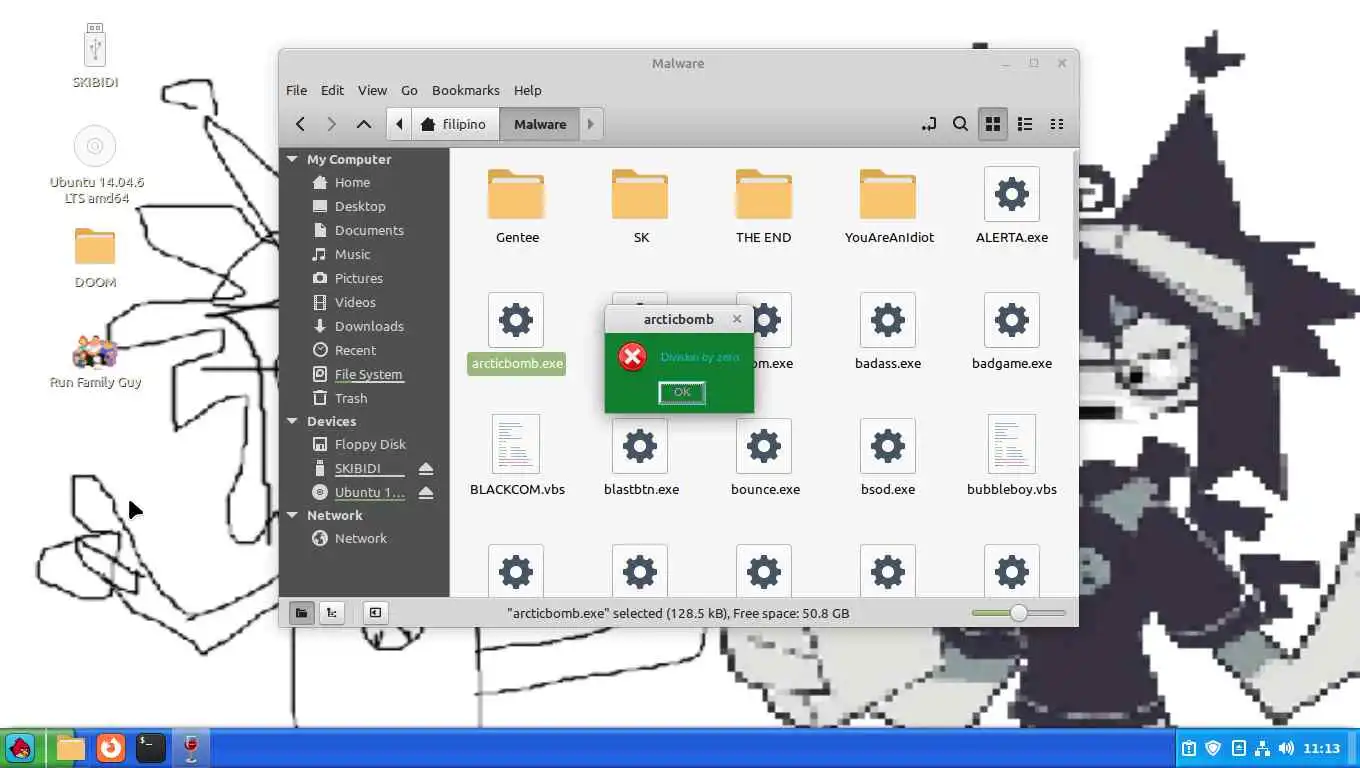Open the View menu
1360x768 pixels.
click(x=372, y=90)
